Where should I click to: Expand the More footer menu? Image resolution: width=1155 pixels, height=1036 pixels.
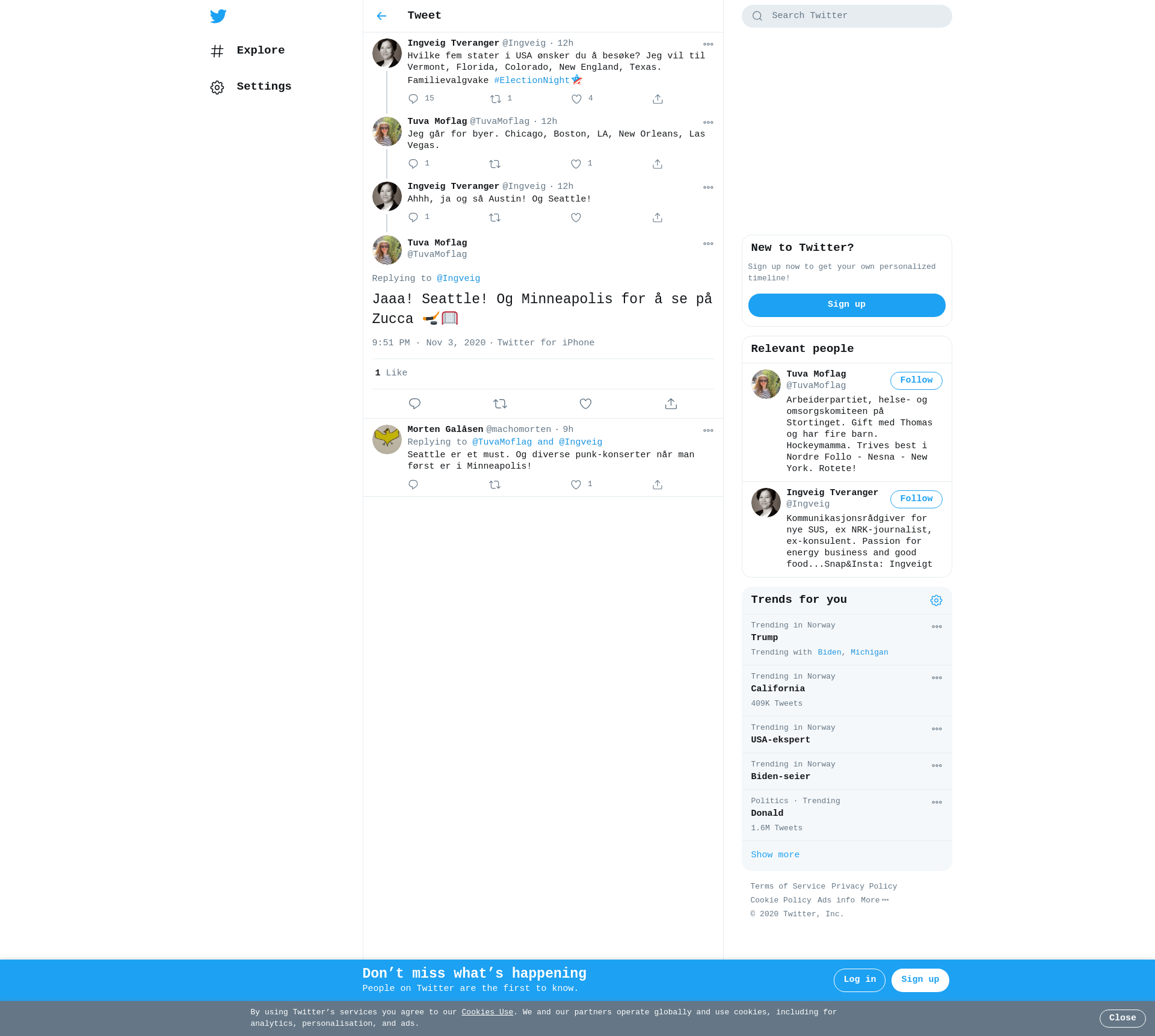coord(874,901)
